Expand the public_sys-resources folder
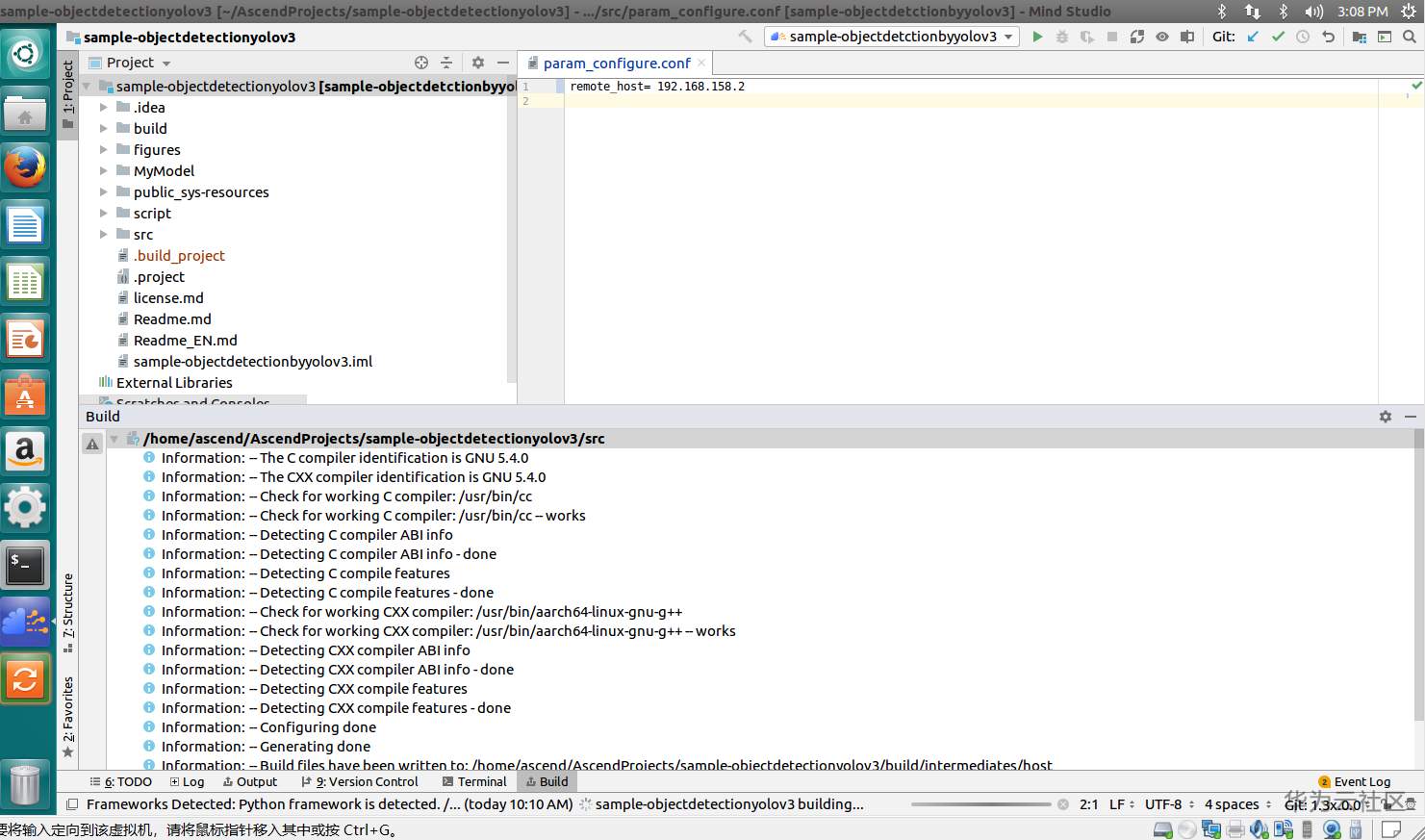 (104, 192)
